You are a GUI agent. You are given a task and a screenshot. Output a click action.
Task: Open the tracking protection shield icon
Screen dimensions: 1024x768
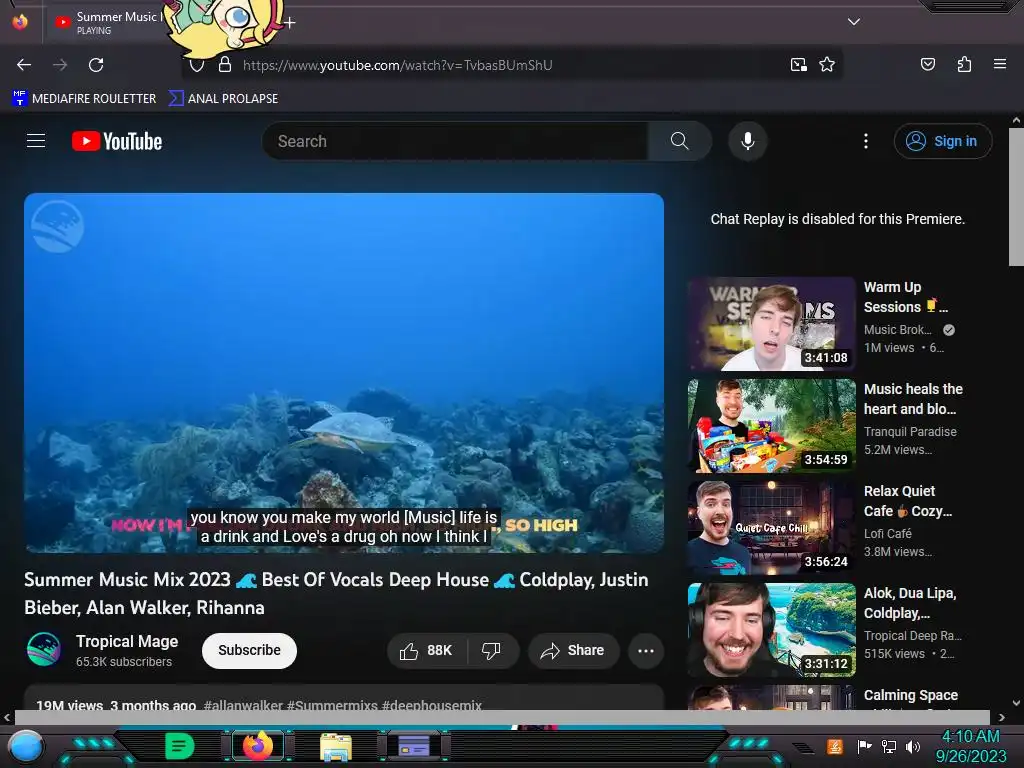pos(197,65)
